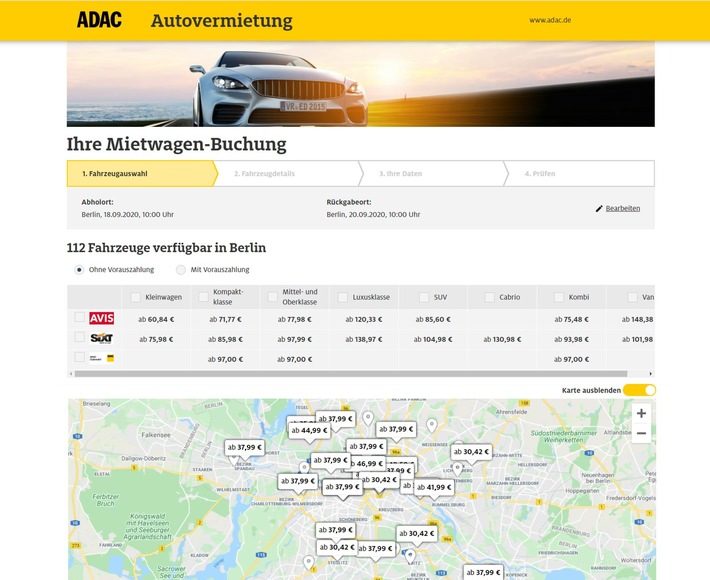Zoom out the map with minus button

click(641, 433)
